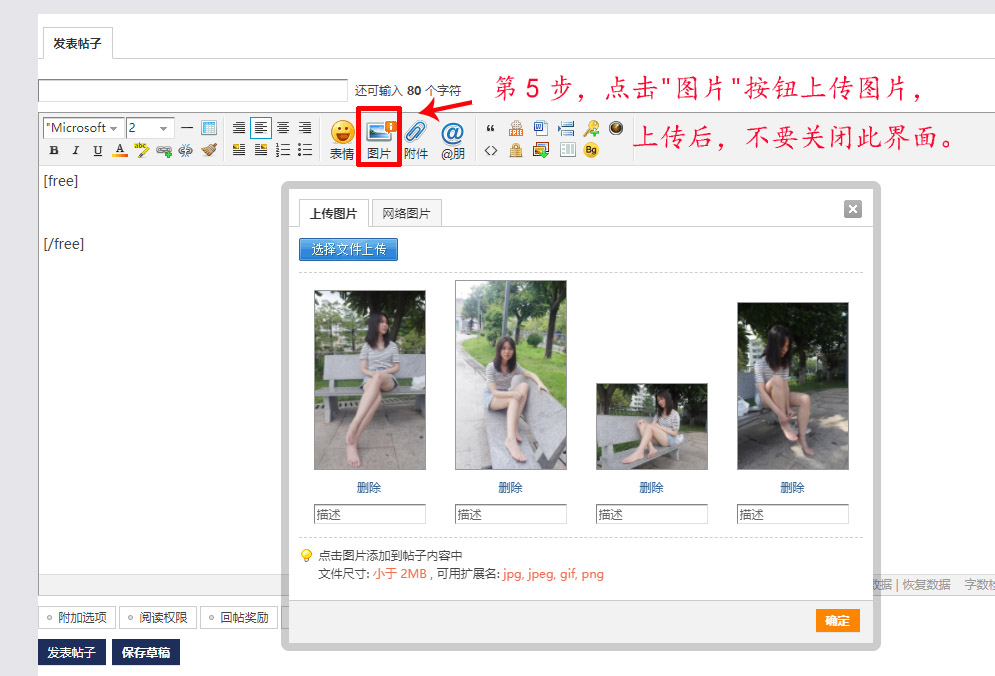Open the Microsoft font family dropdown
Viewport: 995px width, 676px height.
(x=83, y=128)
